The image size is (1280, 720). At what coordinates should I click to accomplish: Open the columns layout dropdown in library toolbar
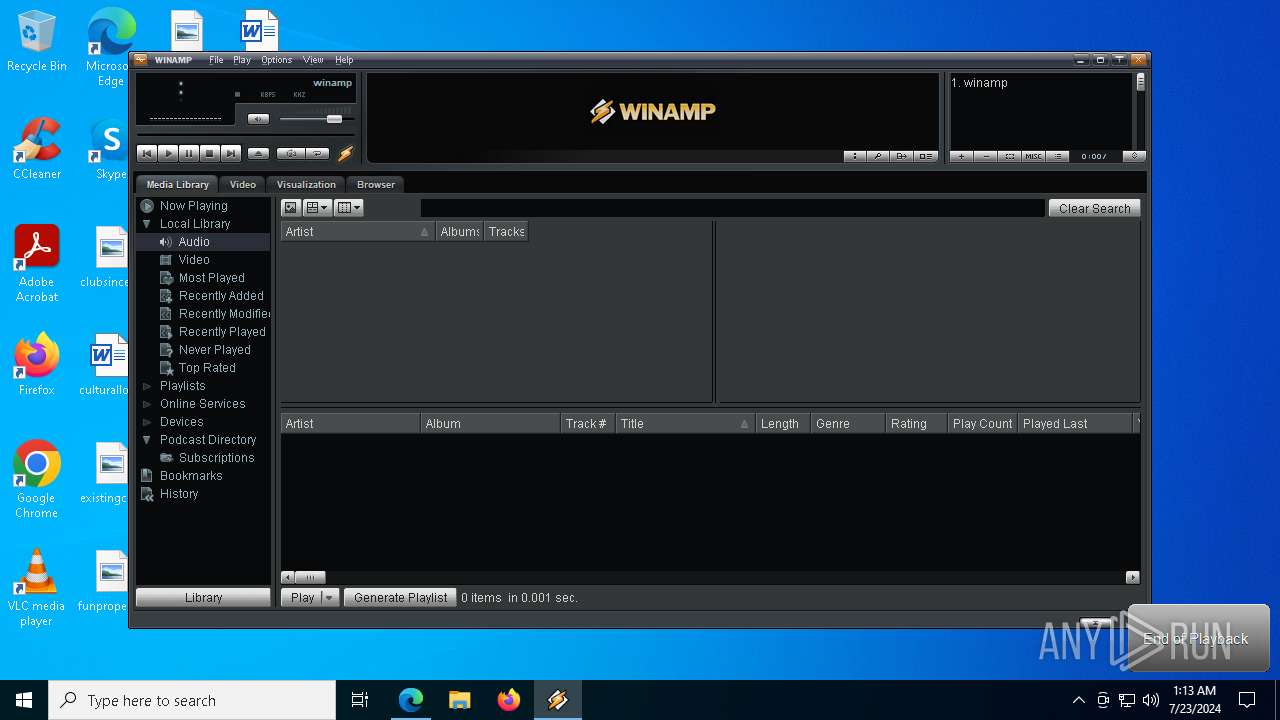tap(349, 208)
